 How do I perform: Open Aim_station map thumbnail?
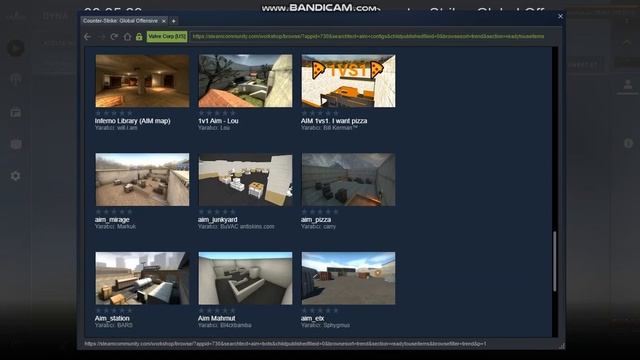pyautogui.click(x=142, y=278)
